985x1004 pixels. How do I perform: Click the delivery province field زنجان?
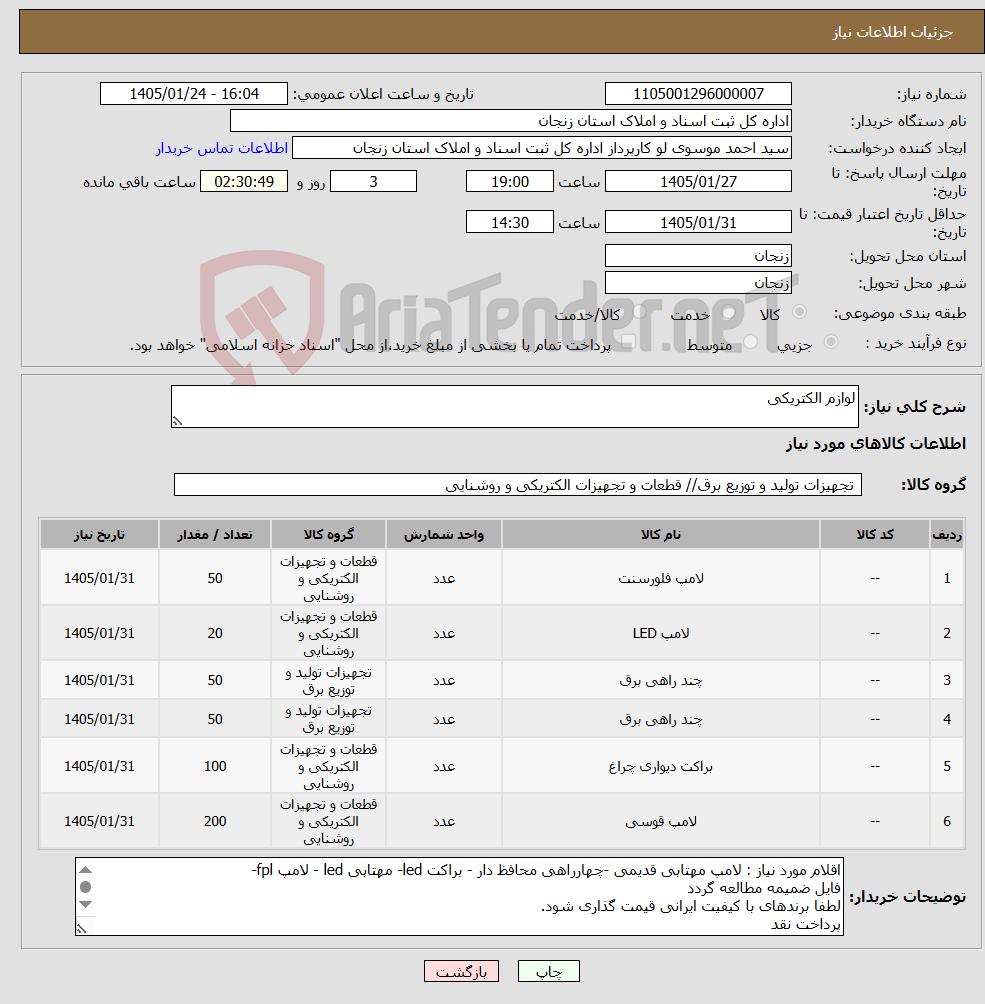698,256
